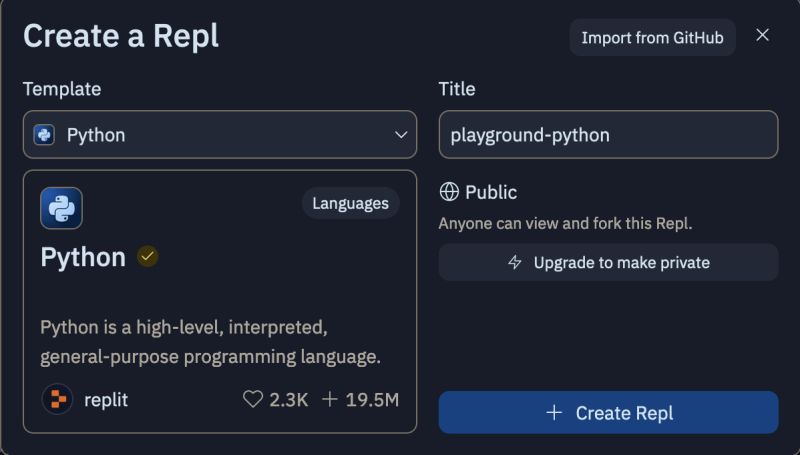Click the globe icon beside Public
Image resolution: width=800 pixels, height=455 pixels.
pyautogui.click(x=449, y=192)
